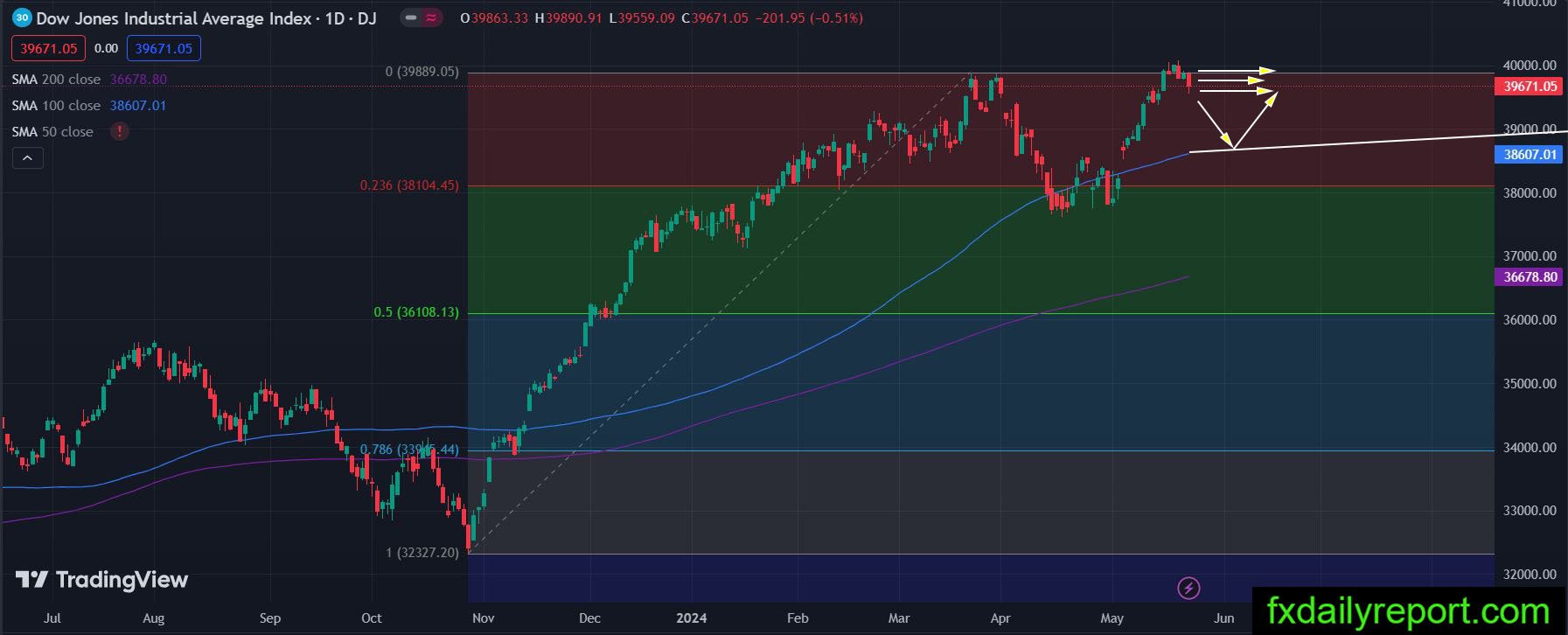The width and height of the screenshot is (1568, 635).
Task: Click the red sell price 39671.05 button
Action: tap(49, 48)
